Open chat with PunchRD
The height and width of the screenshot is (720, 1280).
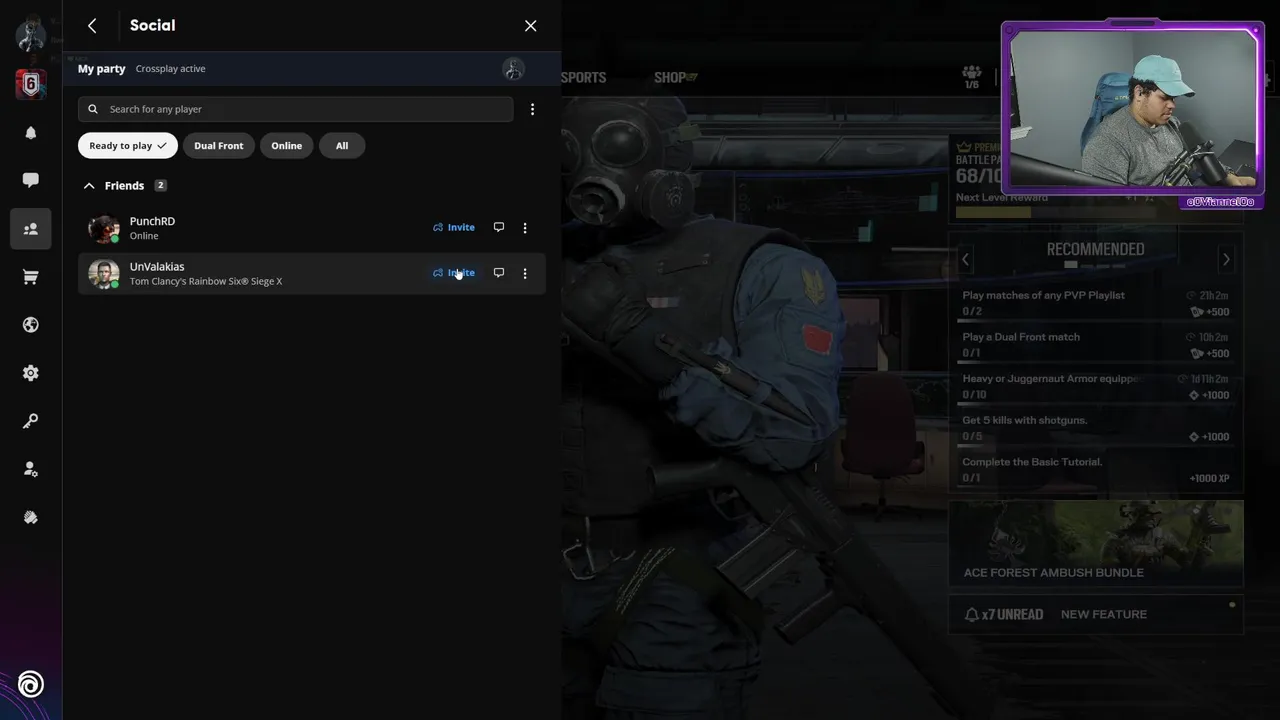[499, 227]
